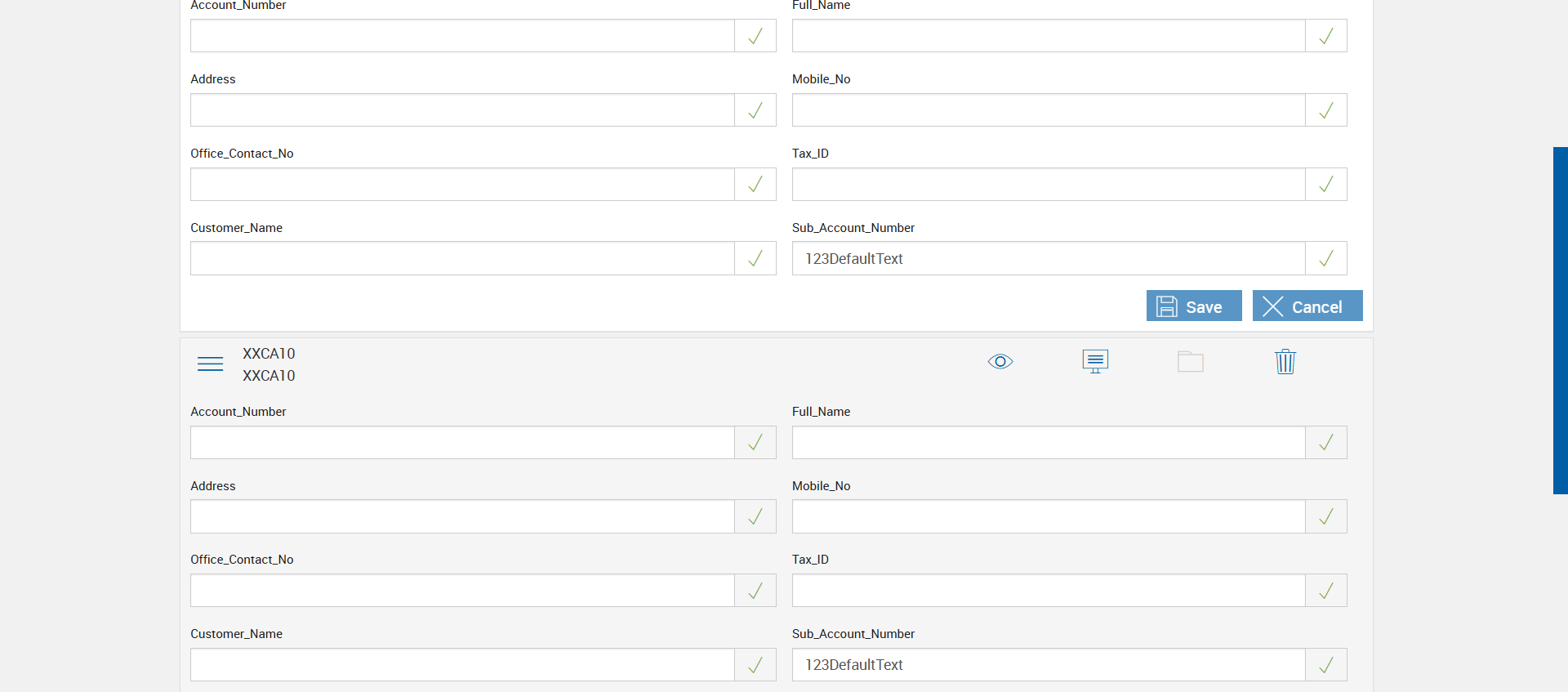Click the Customer_Name input in the XXCA10 record
1568x692 pixels.
462,665
